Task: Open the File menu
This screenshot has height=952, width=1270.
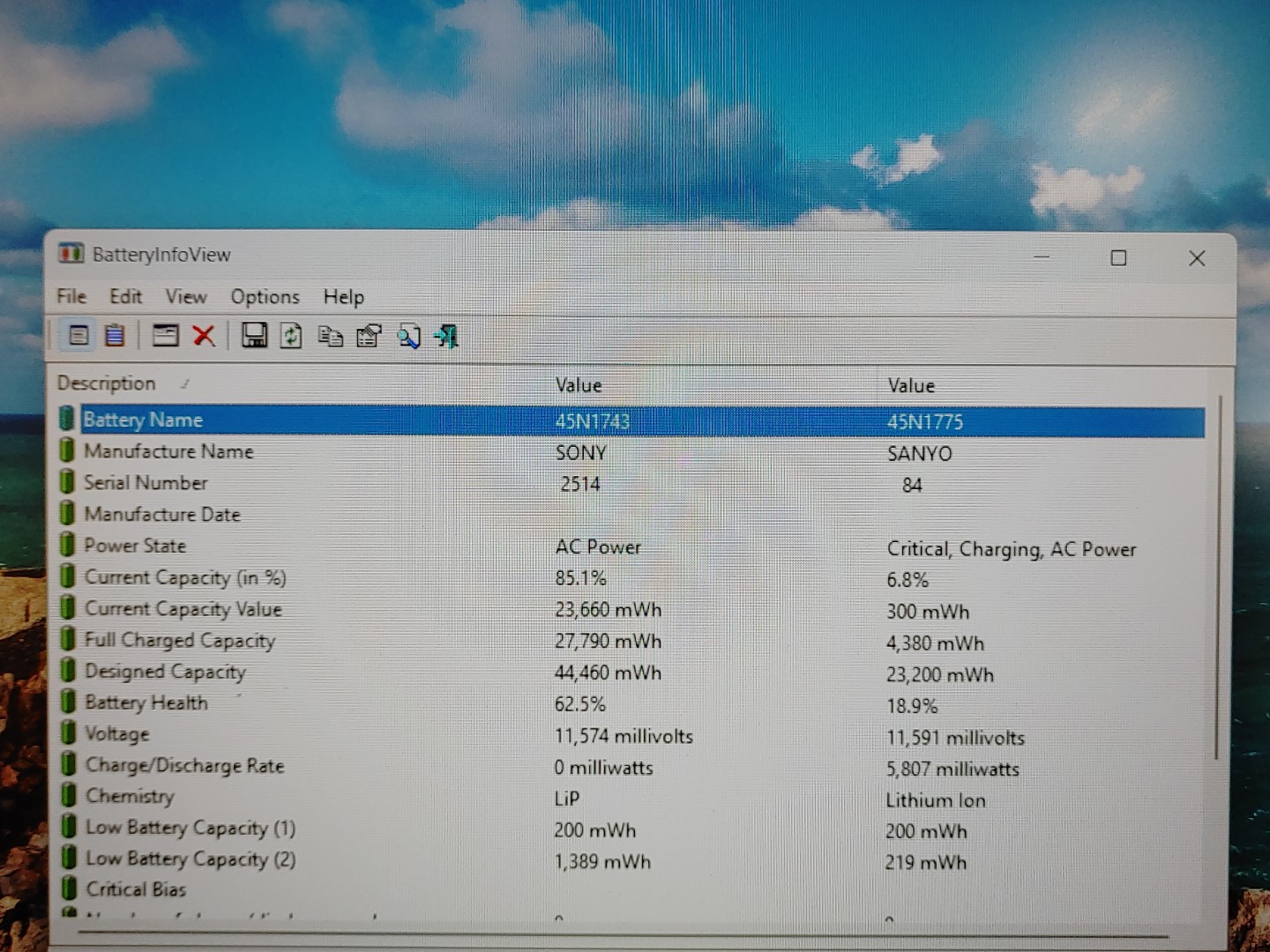Action: pyautogui.click(x=71, y=297)
